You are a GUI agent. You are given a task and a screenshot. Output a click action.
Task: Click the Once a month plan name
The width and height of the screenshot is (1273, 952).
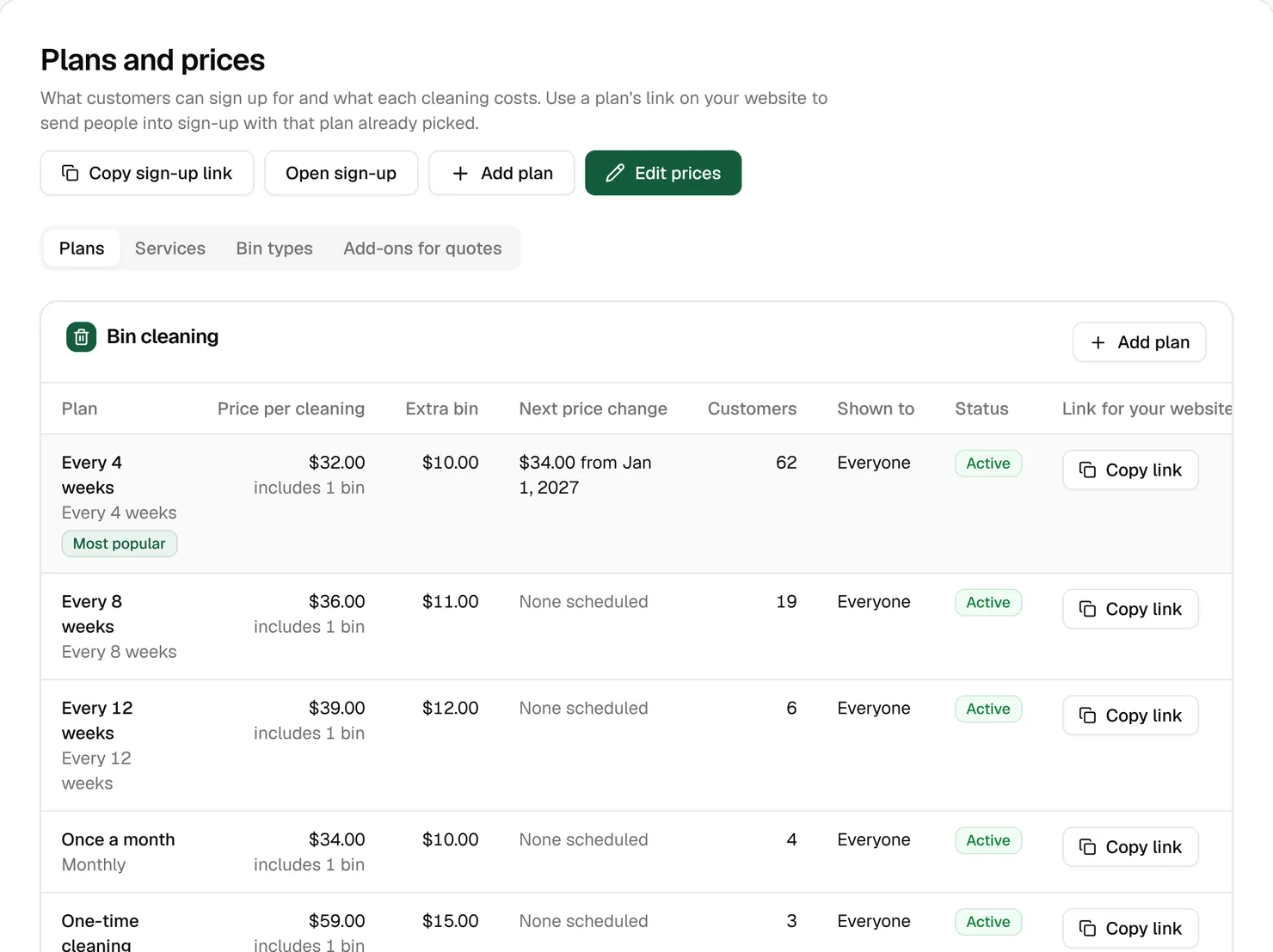click(x=118, y=840)
